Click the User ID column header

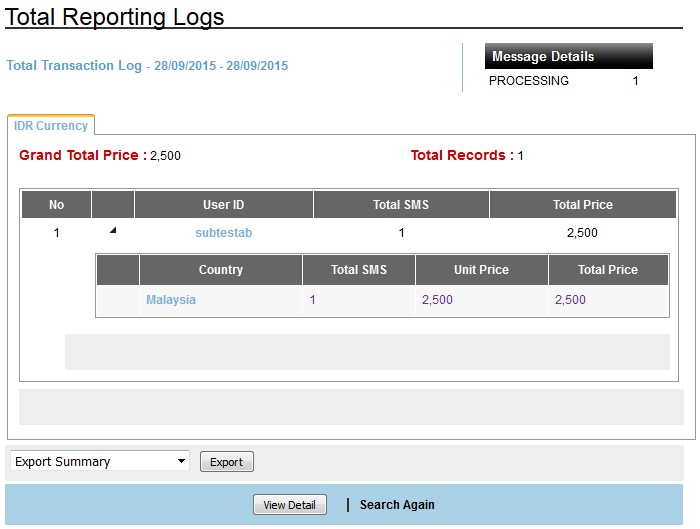(224, 204)
